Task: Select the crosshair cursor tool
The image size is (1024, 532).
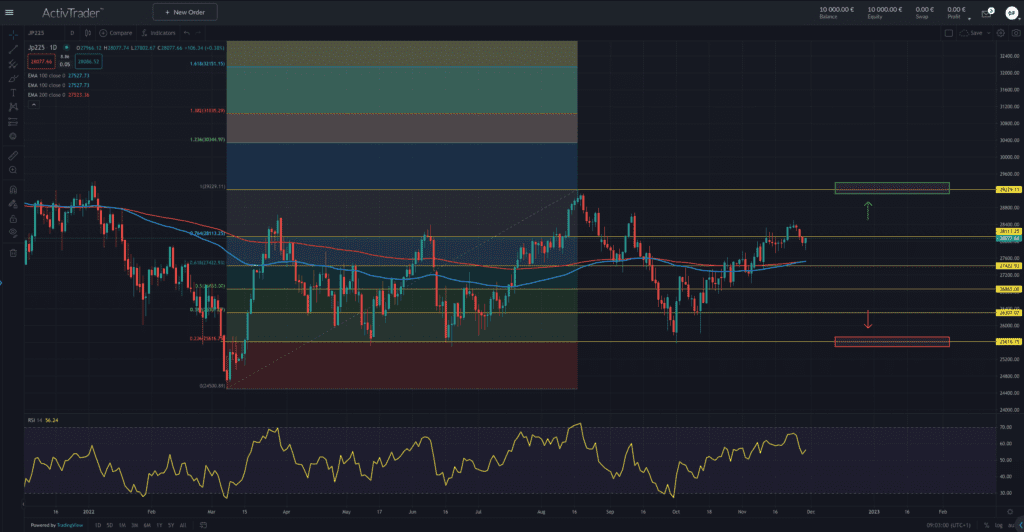Action: pos(13,35)
